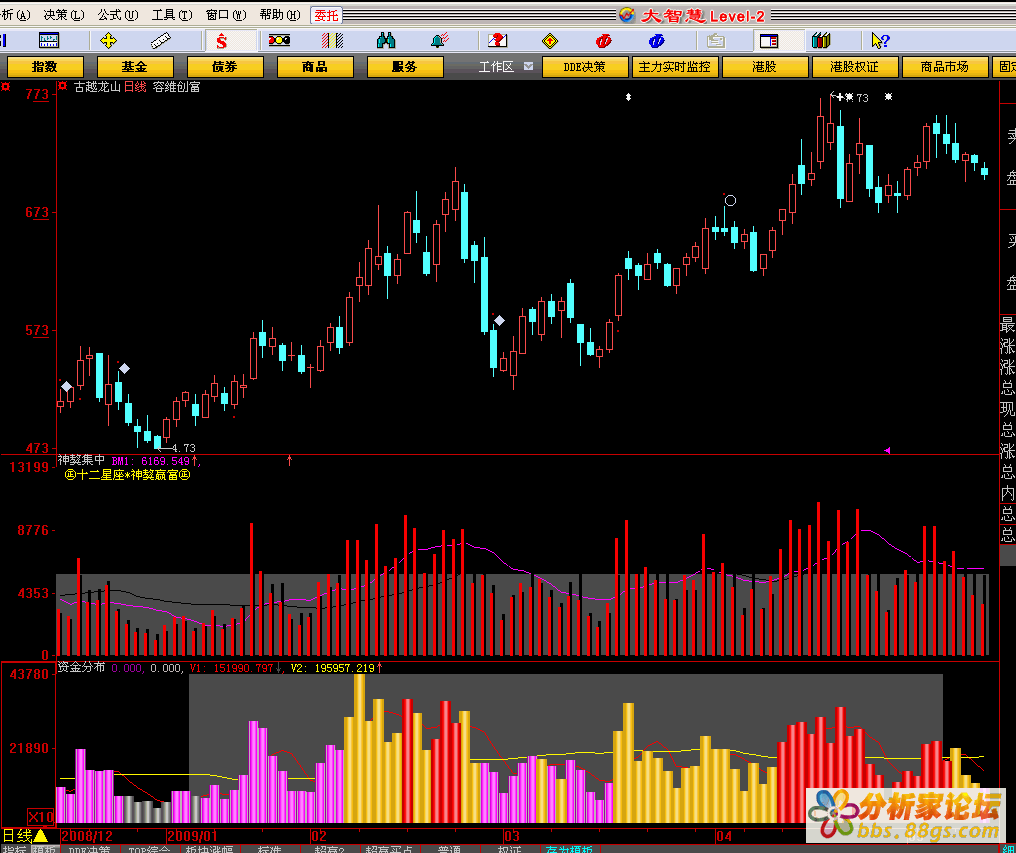The image size is (1016, 853).
Task: Toggle the window layout panel icon
Action: coord(769,41)
